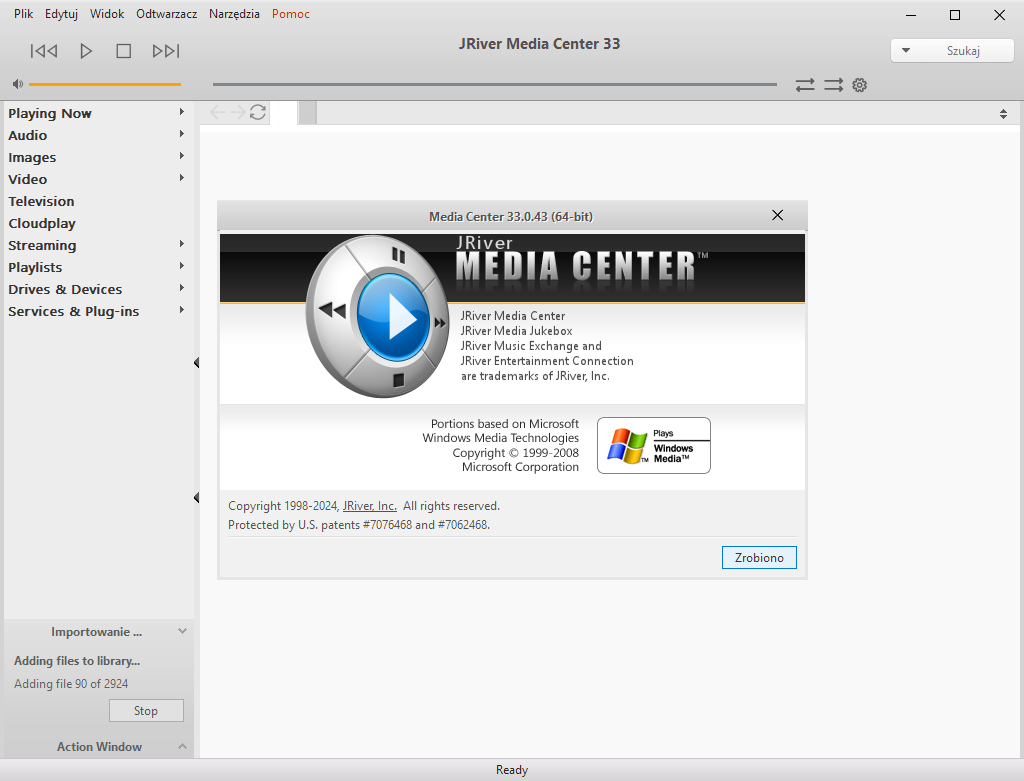This screenshot has height=781, width=1024.
Task: Click the Action Window header
Action: pyautogui.click(x=99, y=746)
